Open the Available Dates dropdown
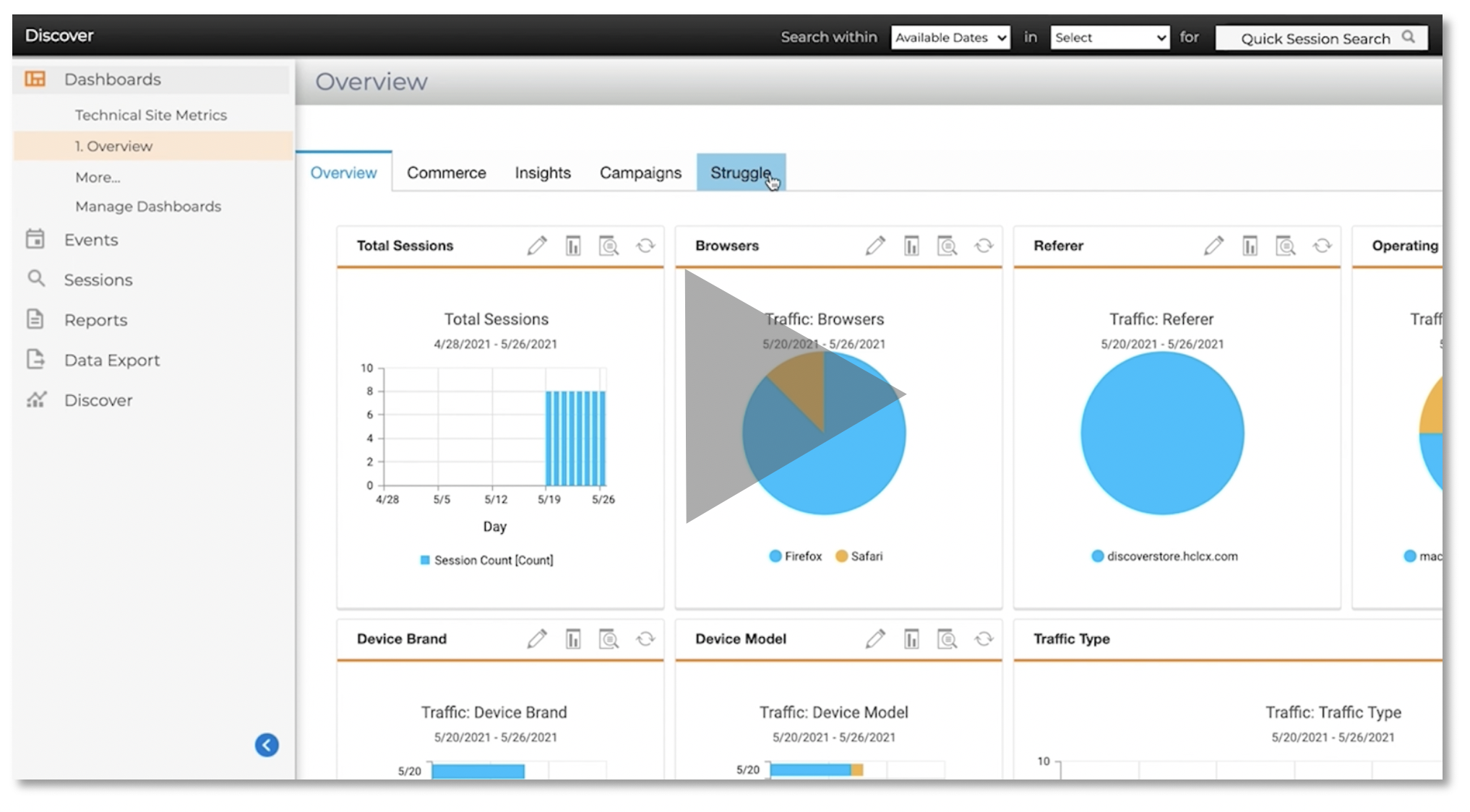Viewport: 1470px width, 812px height. pos(950,38)
